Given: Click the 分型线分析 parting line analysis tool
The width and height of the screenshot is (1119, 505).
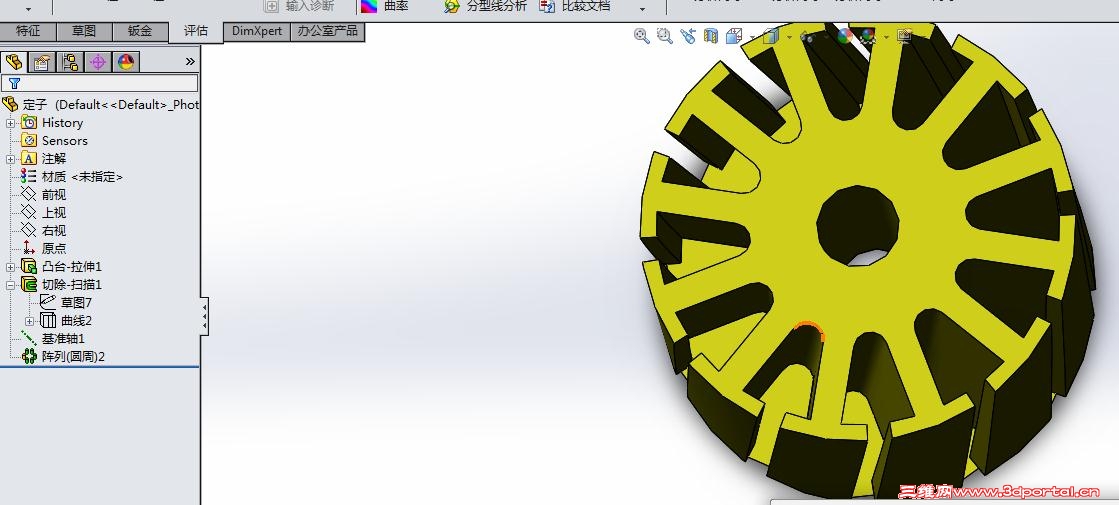Looking at the screenshot, I should (x=485, y=6).
